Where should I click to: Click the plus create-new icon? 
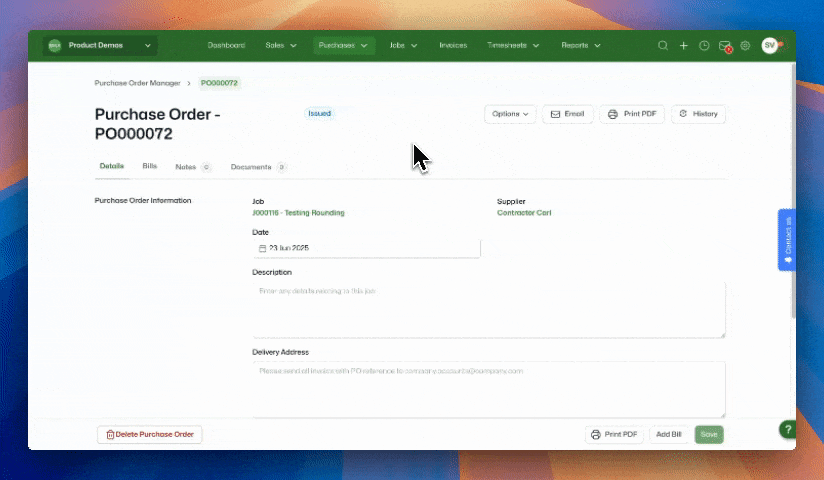click(x=683, y=46)
